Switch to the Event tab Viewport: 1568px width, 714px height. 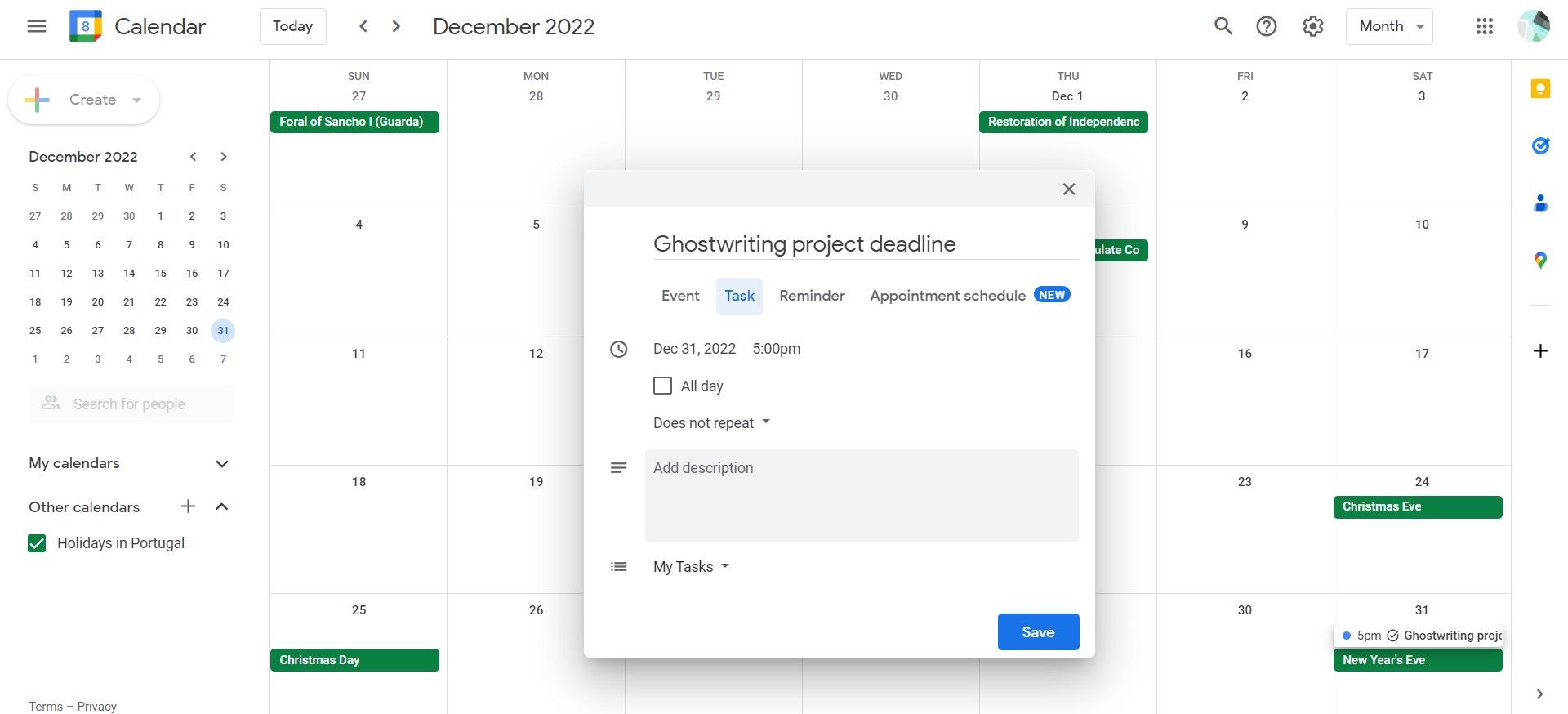(680, 296)
